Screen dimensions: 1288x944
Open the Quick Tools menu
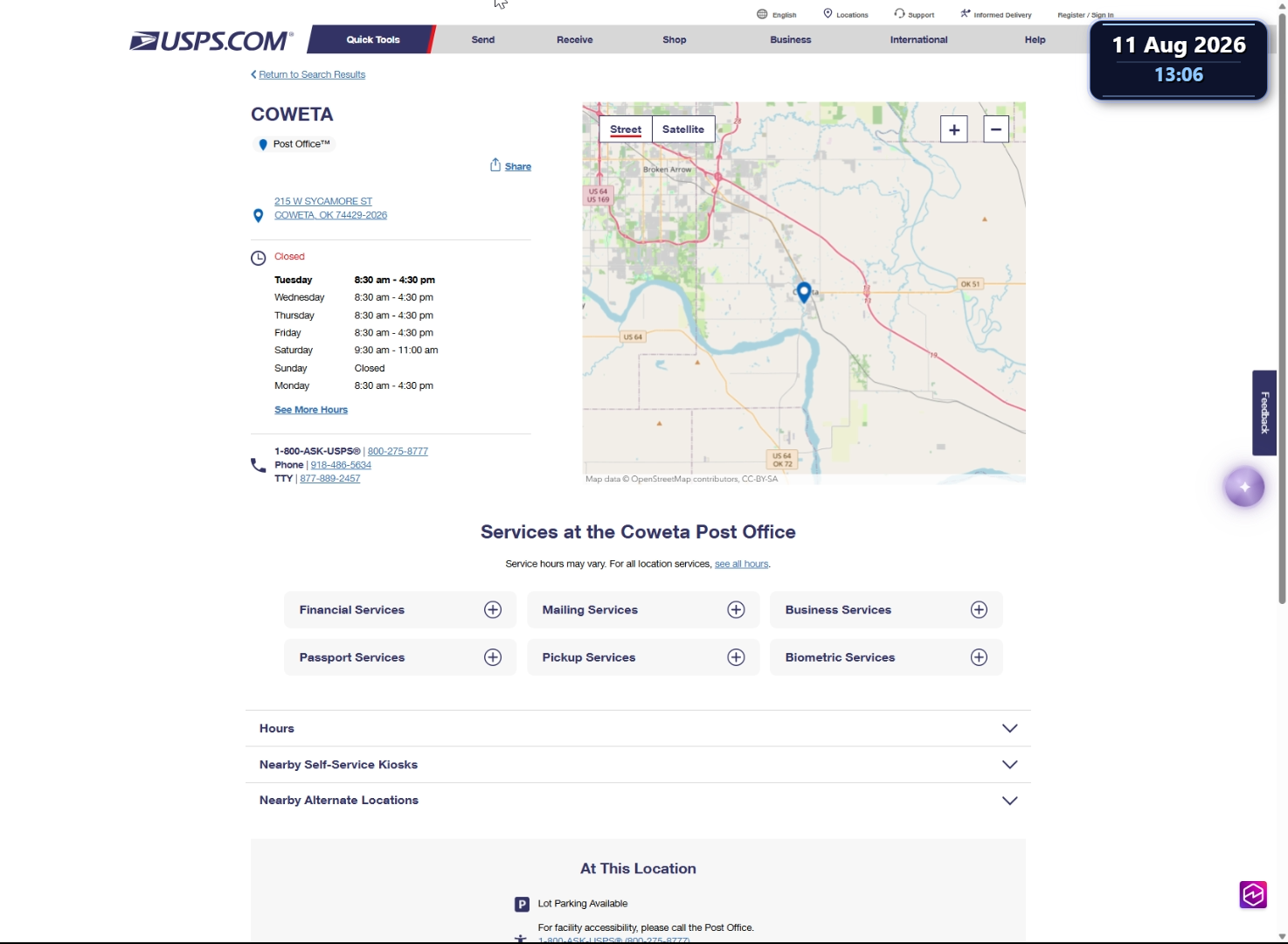pyautogui.click(x=373, y=39)
